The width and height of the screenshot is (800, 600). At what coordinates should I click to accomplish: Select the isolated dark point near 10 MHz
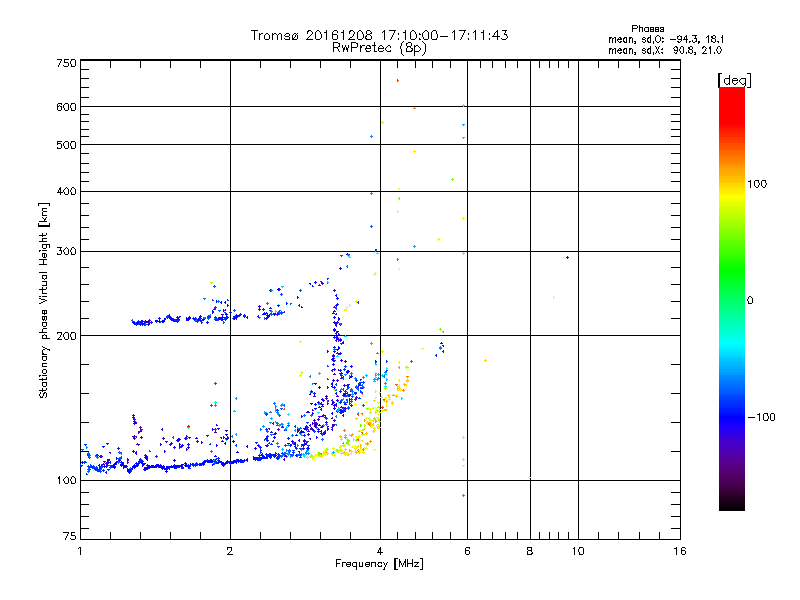tap(567, 257)
